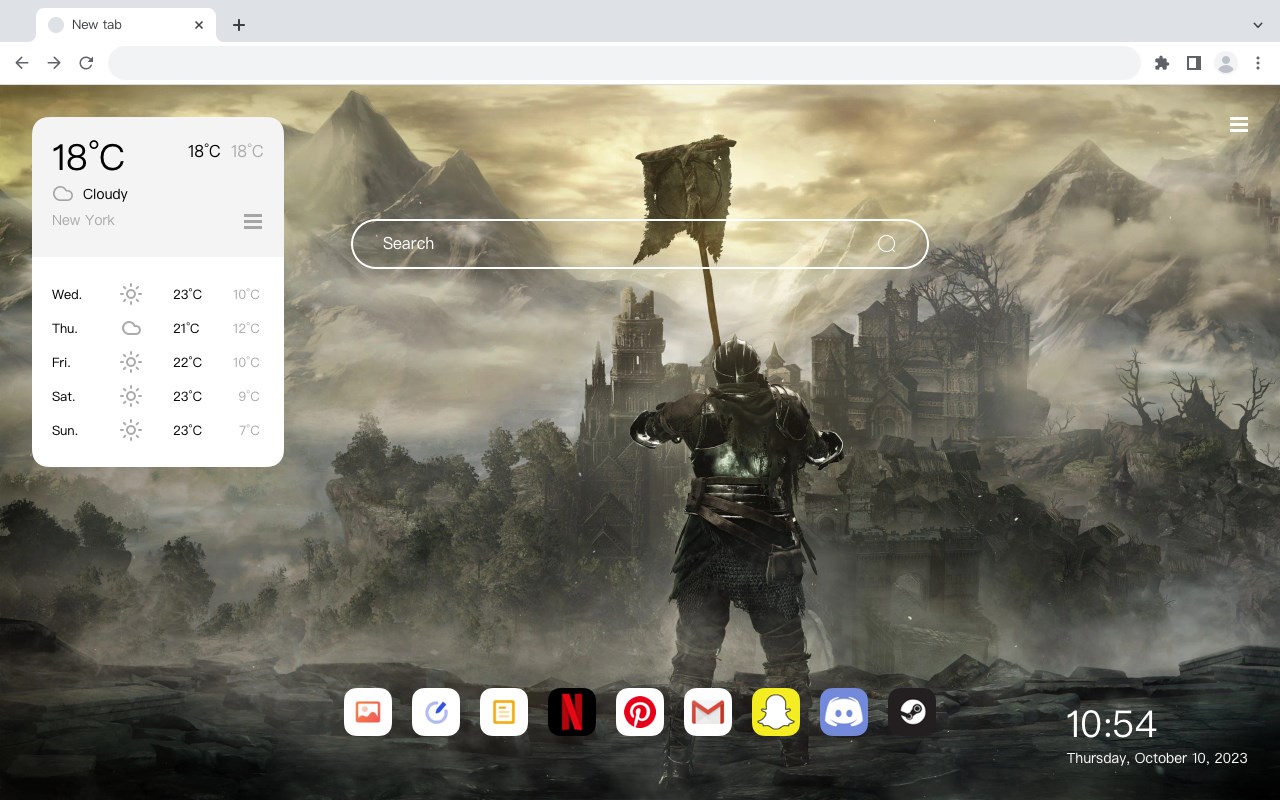
Task: Click the New York location label
Action: (x=83, y=220)
